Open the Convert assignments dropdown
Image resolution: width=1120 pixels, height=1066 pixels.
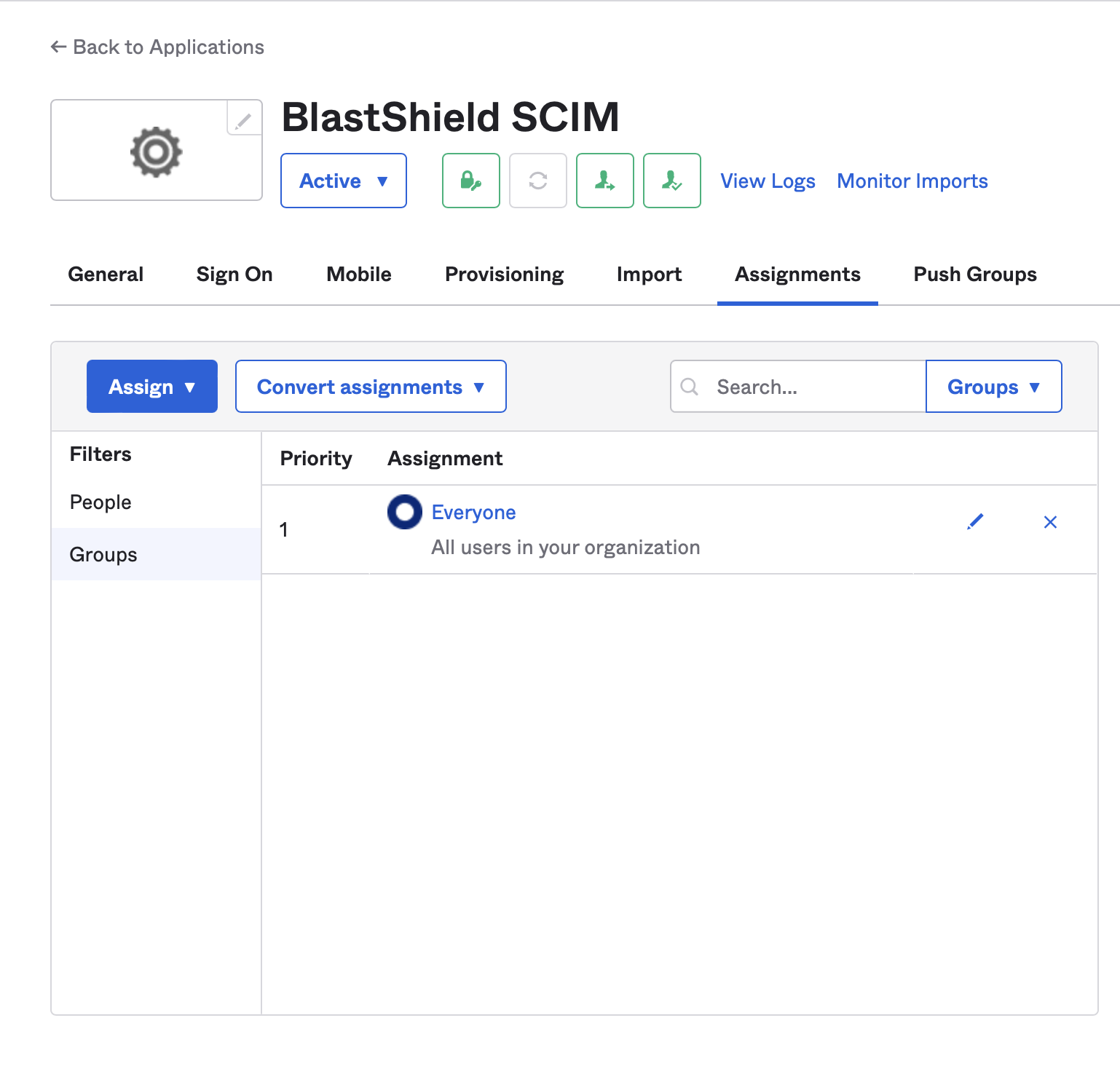point(370,387)
